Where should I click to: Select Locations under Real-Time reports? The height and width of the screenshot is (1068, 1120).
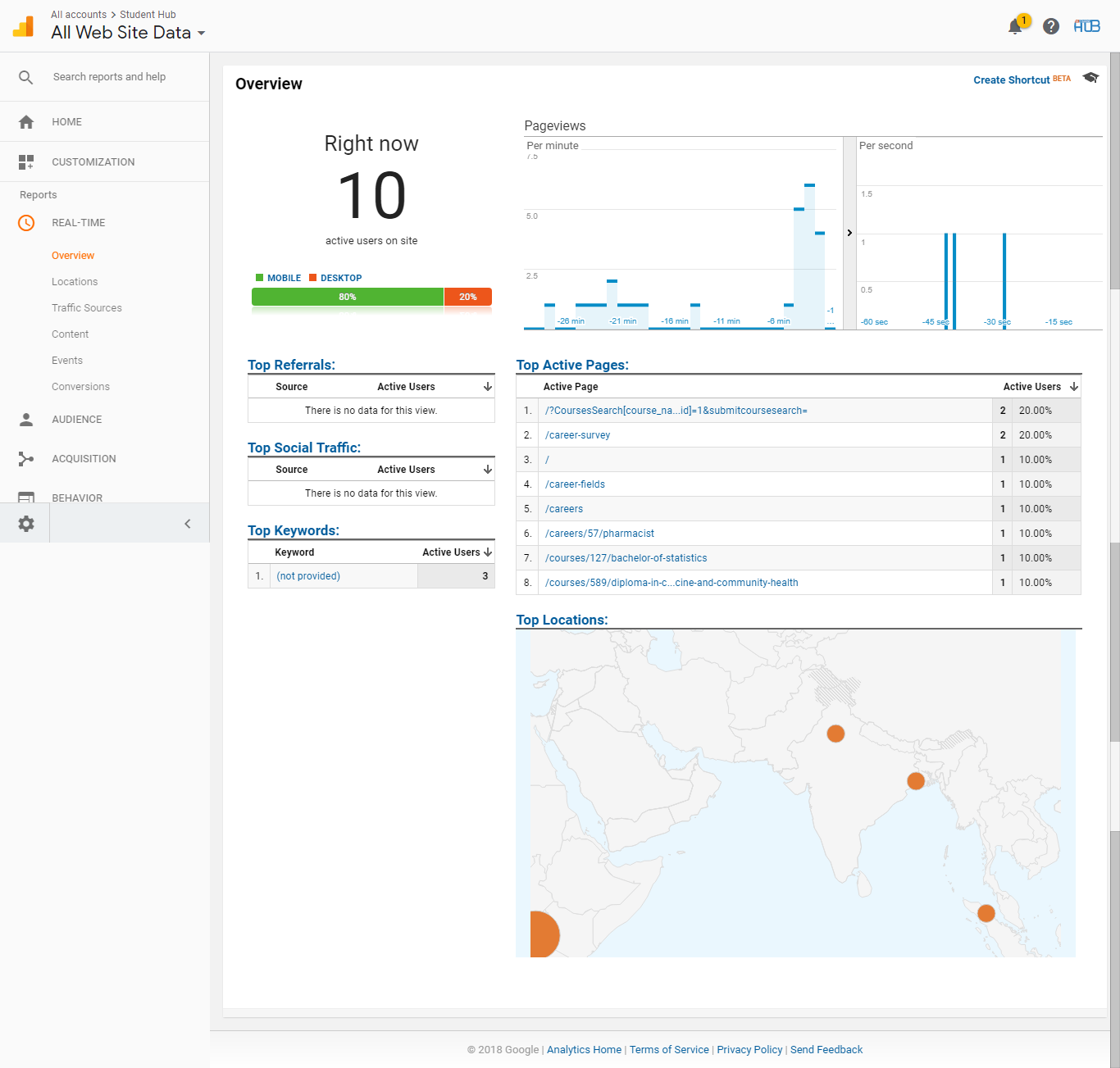coord(75,282)
